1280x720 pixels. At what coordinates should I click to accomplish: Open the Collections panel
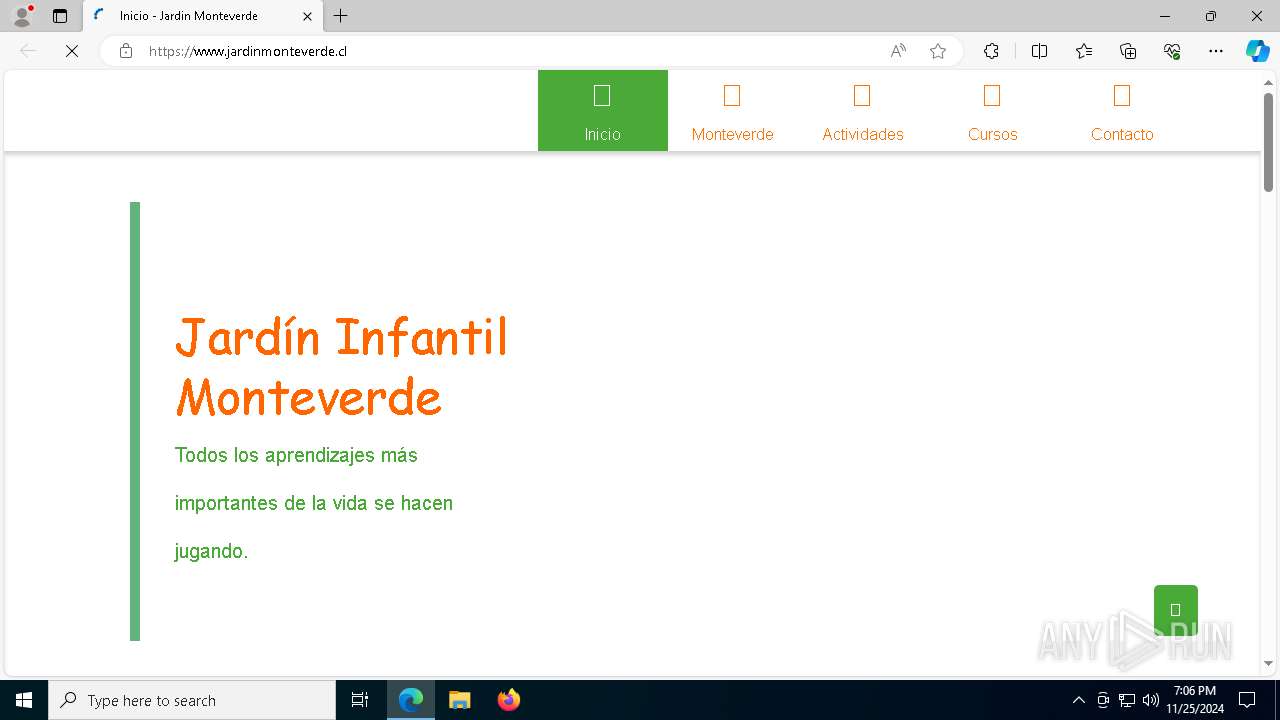point(1128,51)
